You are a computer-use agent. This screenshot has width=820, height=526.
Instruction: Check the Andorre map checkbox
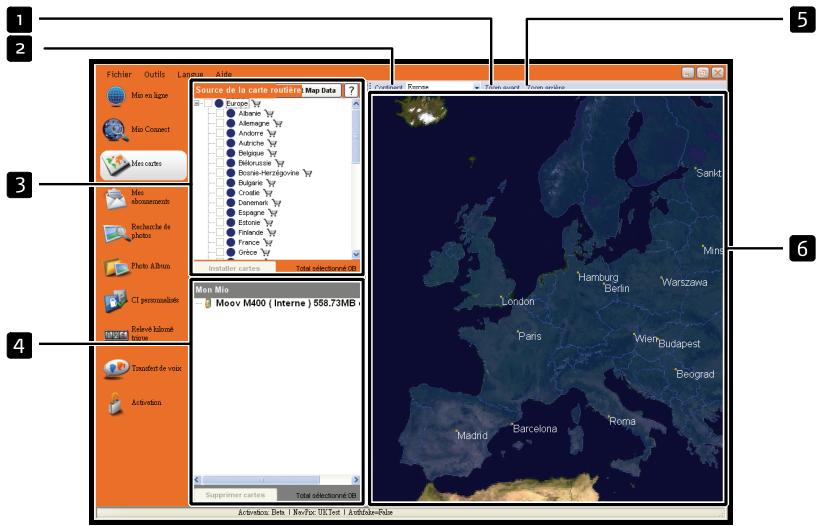[220, 133]
